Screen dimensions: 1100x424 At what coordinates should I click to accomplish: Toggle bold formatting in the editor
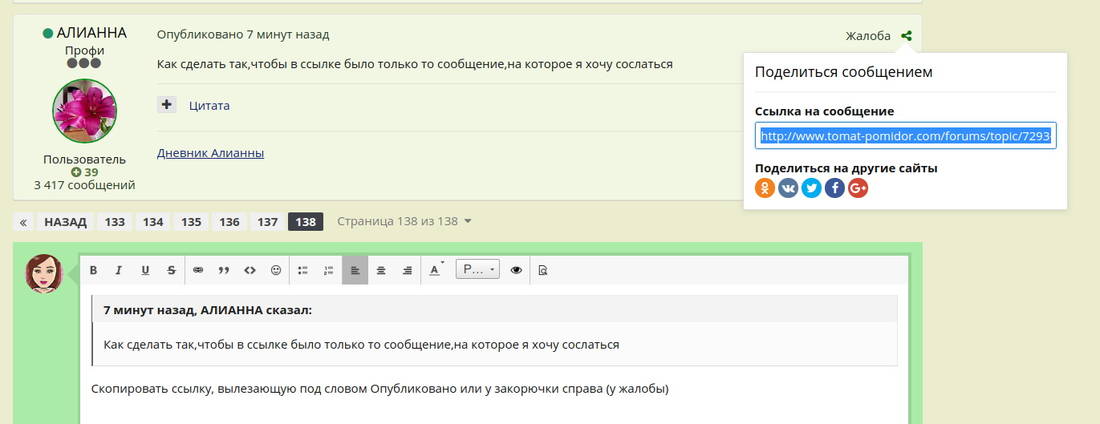point(93,270)
